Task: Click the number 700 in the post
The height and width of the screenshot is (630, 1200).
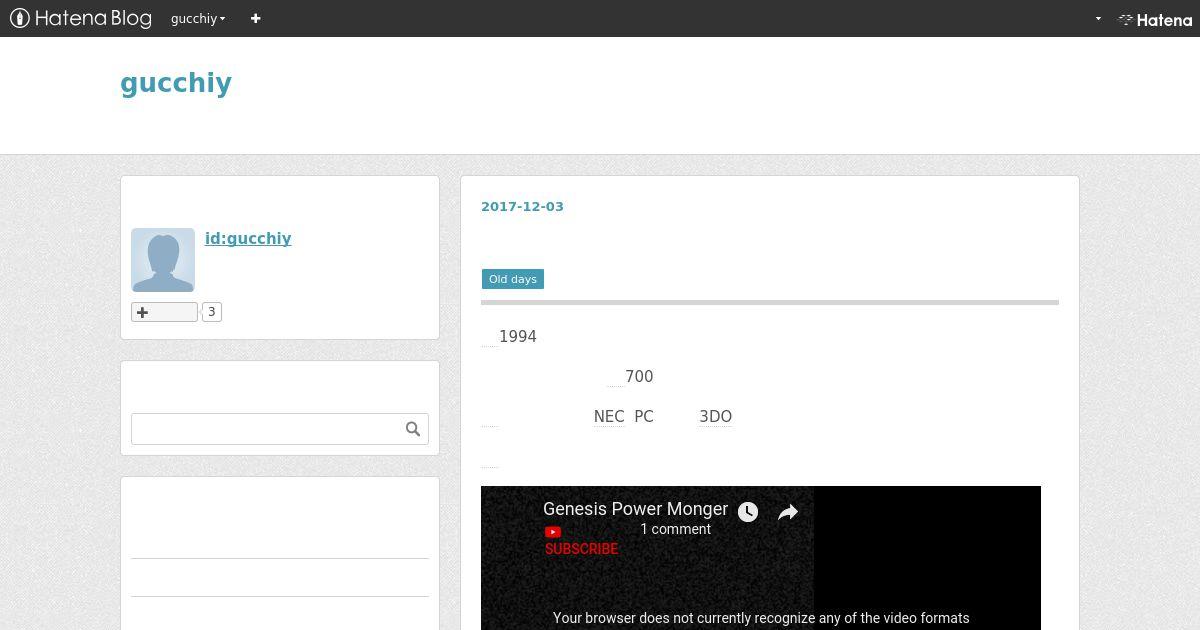Action: pyautogui.click(x=639, y=377)
